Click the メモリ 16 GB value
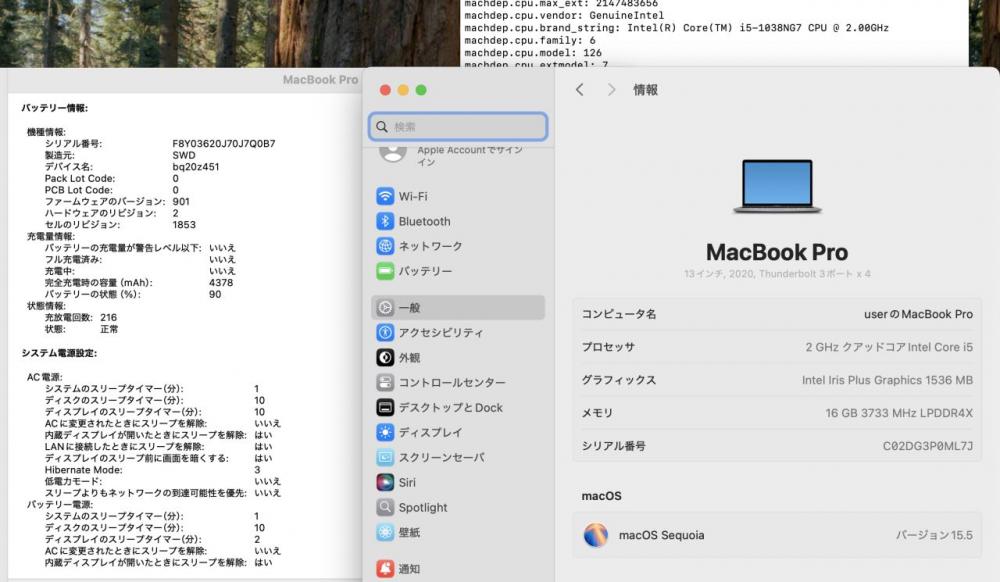 899,413
